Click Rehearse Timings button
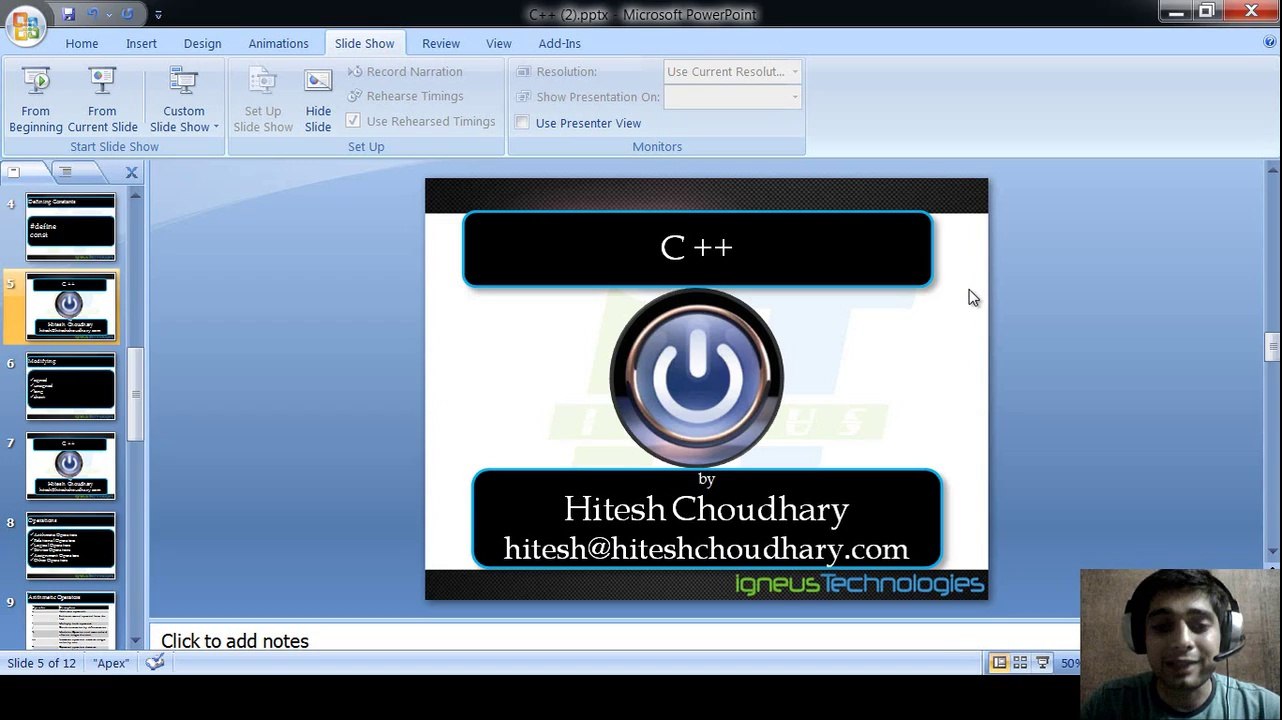The image size is (1282, 720). [405, 96]
